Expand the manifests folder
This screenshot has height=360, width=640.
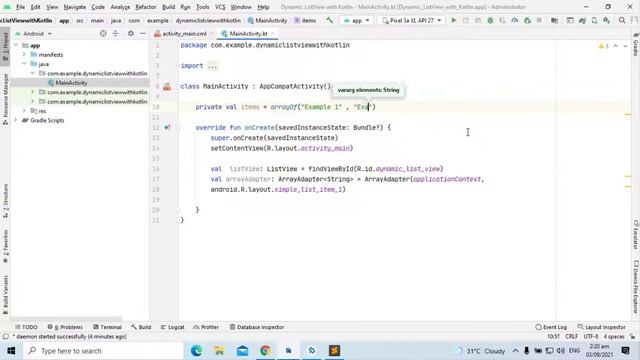click(24, 54)
